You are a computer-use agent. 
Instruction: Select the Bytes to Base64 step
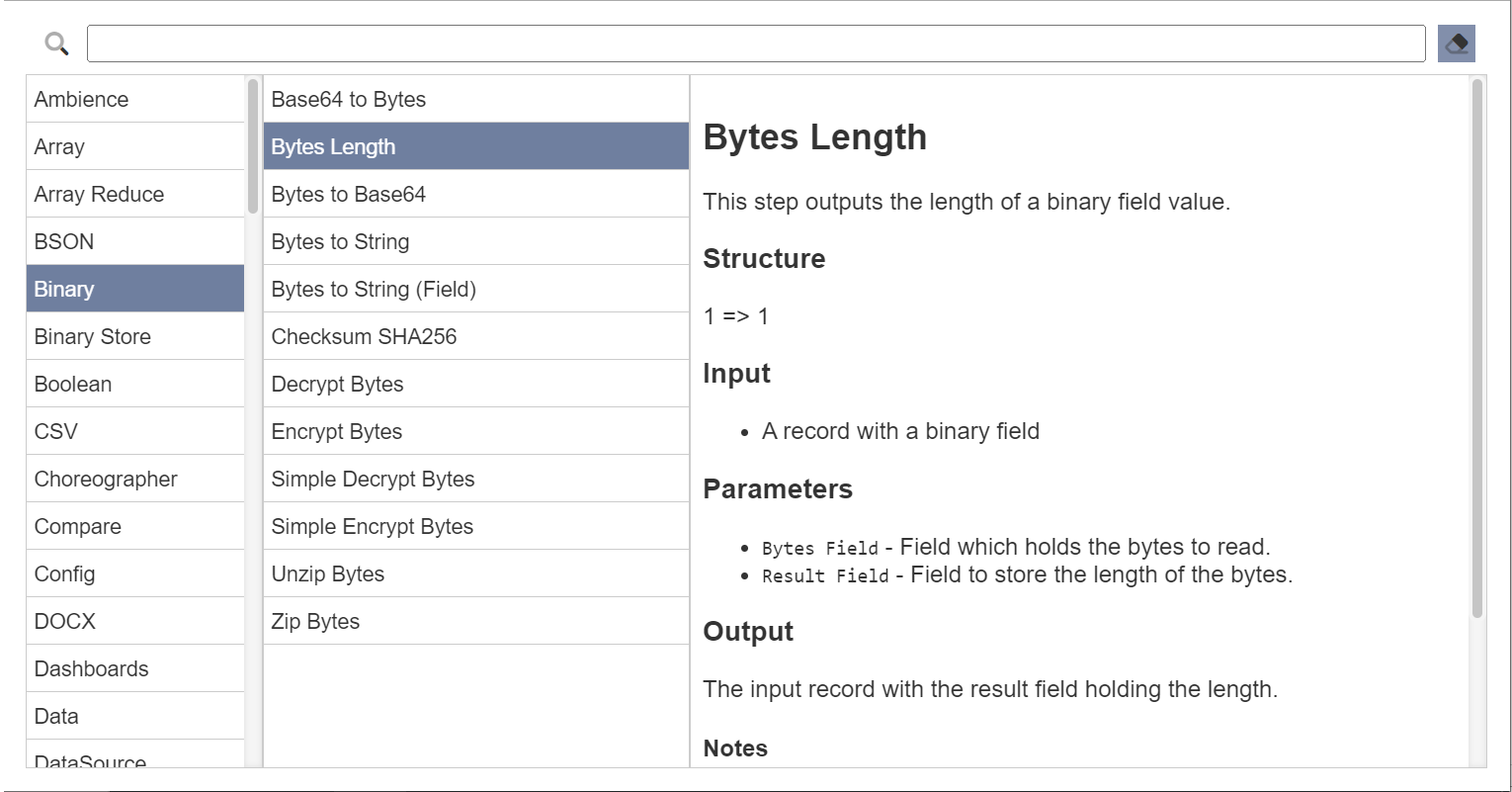pyautogui.click(x=476, y=194)
